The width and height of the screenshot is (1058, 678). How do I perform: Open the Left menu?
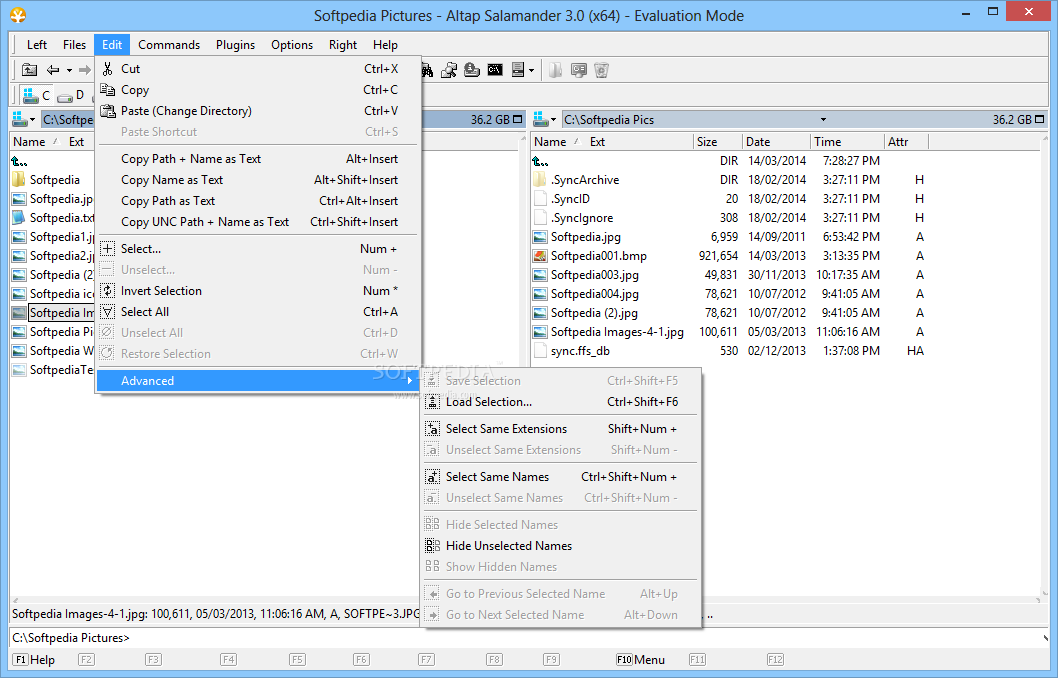(36, 45)
